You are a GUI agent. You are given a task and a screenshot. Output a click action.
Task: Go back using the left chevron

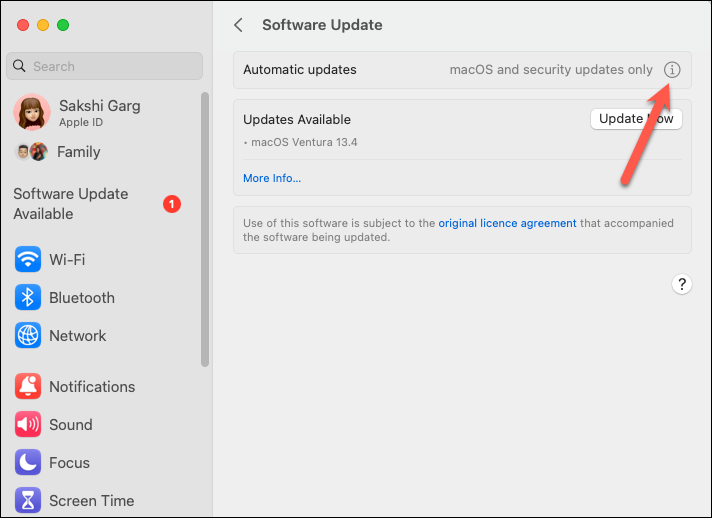pos(239,25)
